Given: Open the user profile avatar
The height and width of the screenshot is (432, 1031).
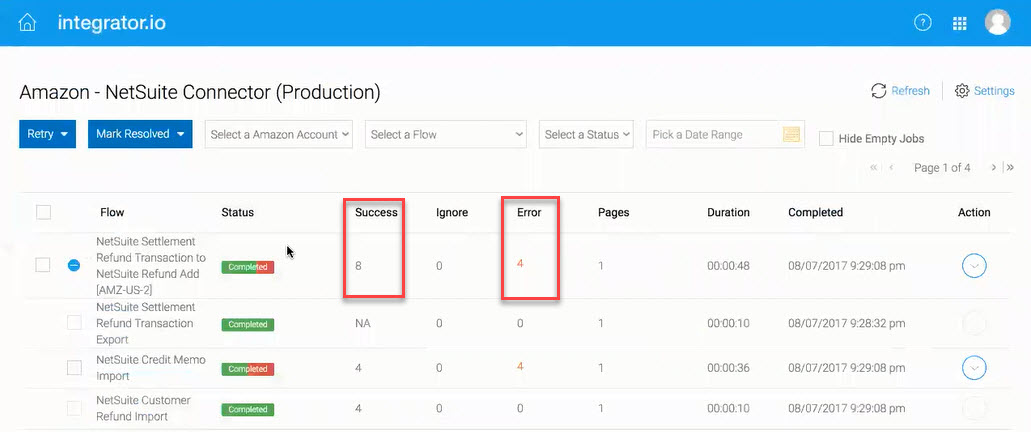Looking at the screenshot, I should point(997,22).
